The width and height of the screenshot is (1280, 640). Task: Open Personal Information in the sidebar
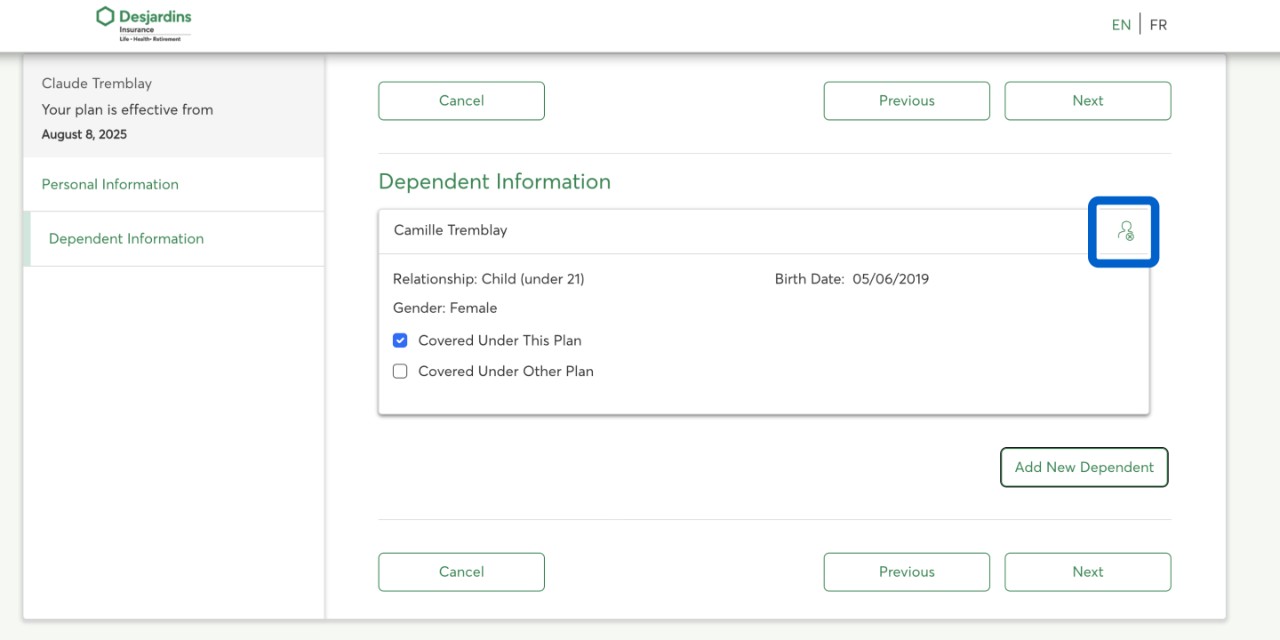(x=110, y=184)
